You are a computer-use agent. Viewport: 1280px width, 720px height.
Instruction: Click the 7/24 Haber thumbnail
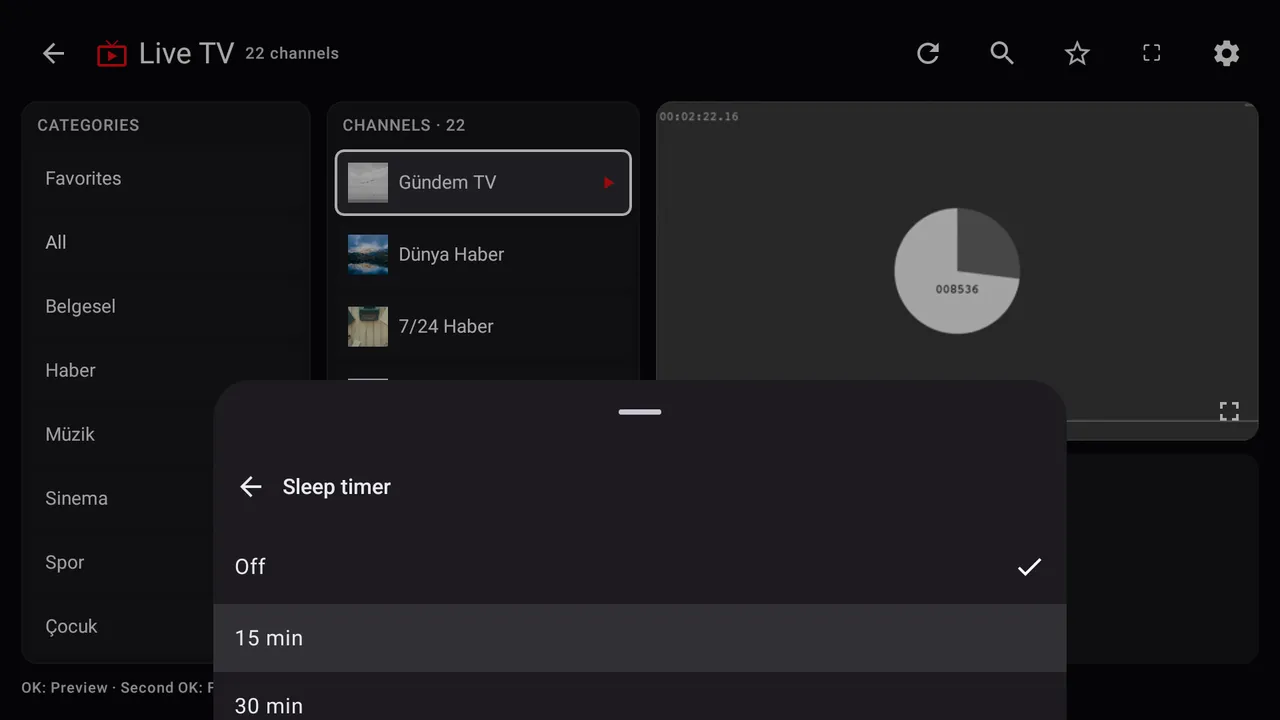[368, 327]
